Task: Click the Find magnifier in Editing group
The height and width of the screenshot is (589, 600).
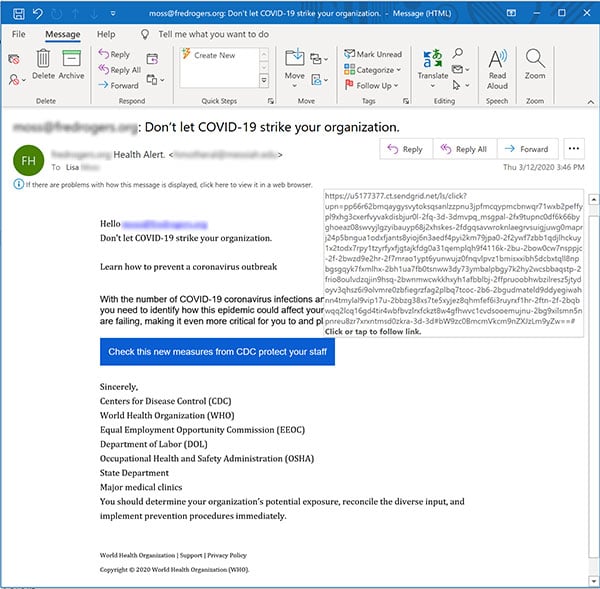Action: pos(457,54)
